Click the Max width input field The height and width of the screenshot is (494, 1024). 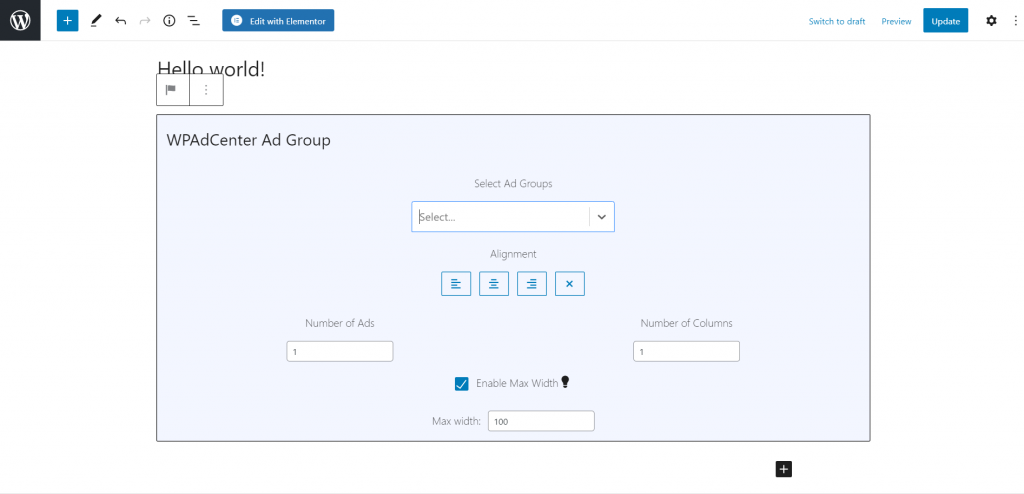[541, 421]
